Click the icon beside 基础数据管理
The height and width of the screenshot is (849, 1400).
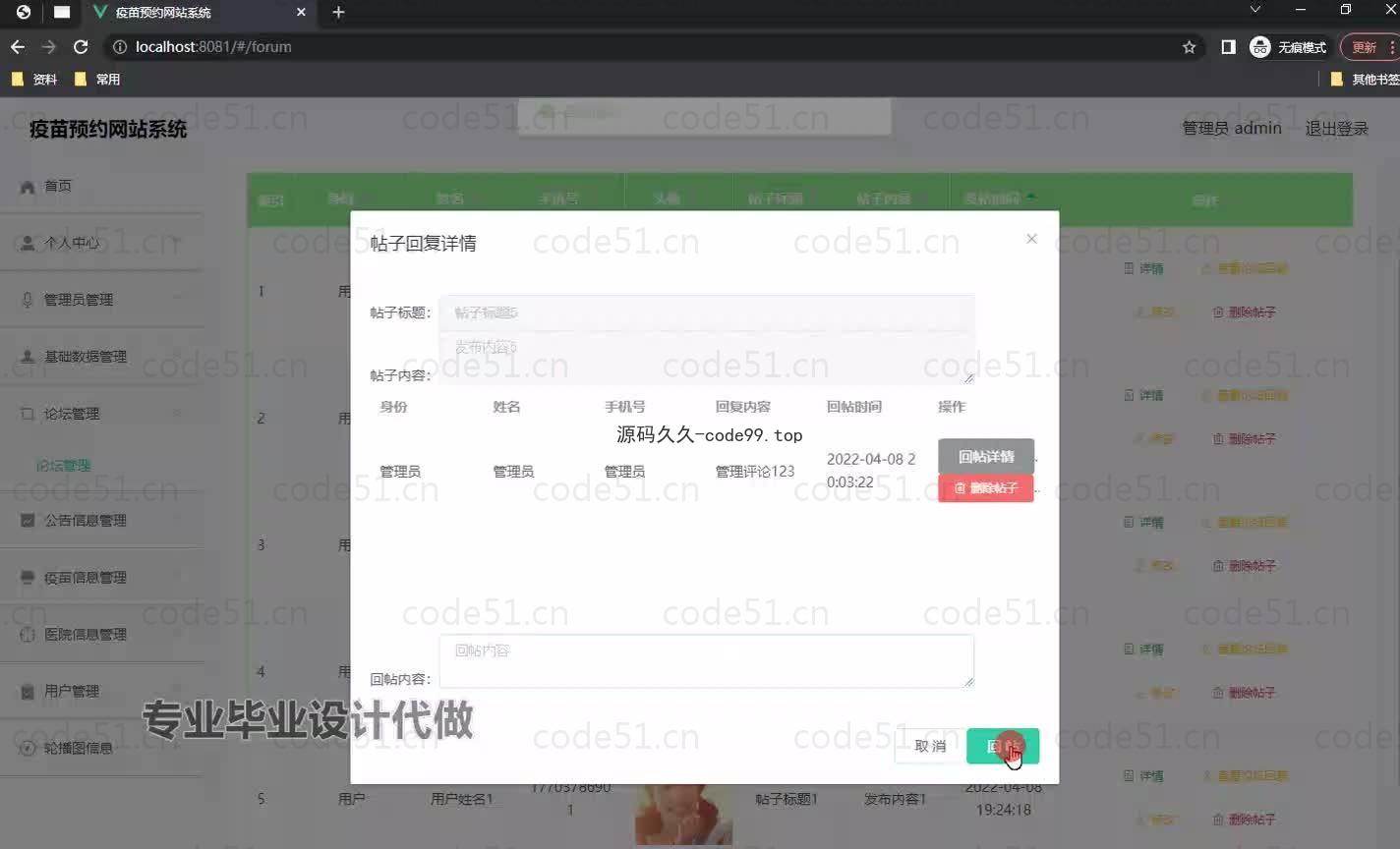click(28, 357)
